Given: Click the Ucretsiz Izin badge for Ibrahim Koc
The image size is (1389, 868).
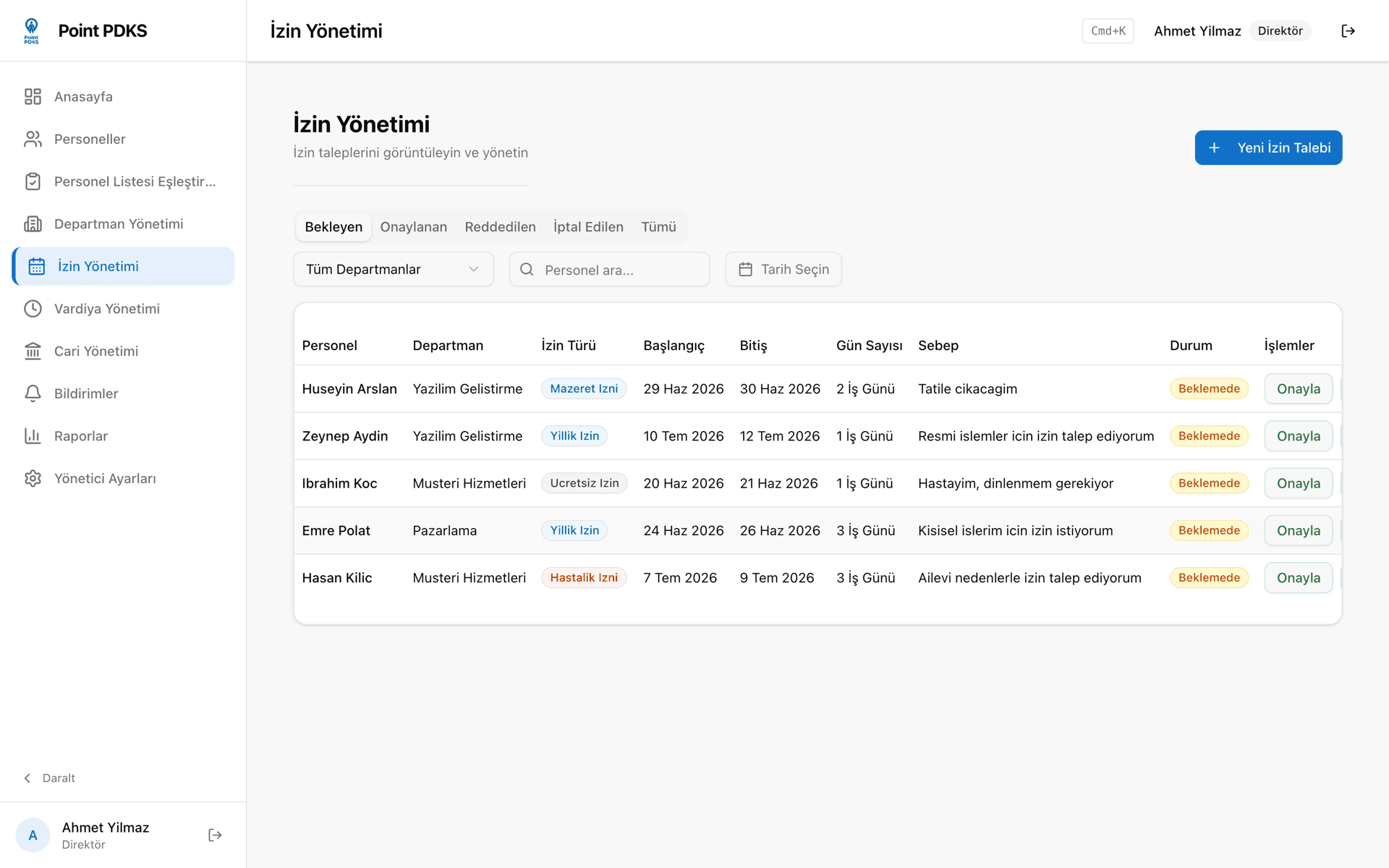Looking at the screenshot, I should [x=585, y=483].
